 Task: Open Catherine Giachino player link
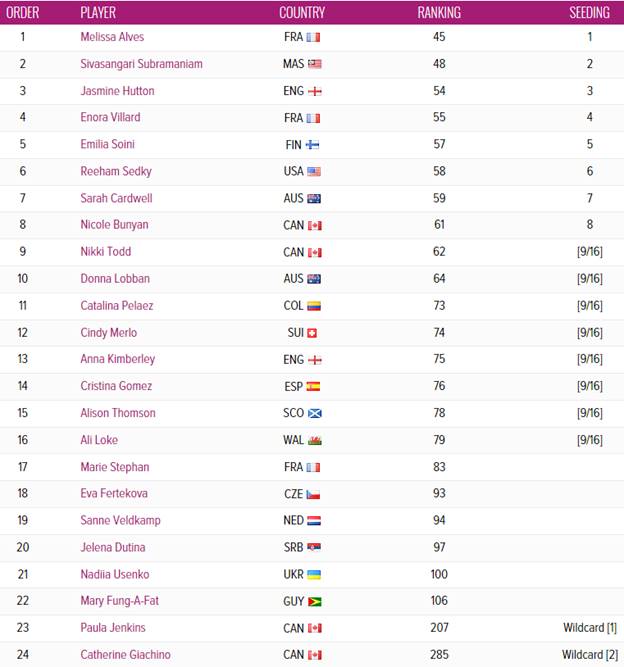[x=125, y=655]
